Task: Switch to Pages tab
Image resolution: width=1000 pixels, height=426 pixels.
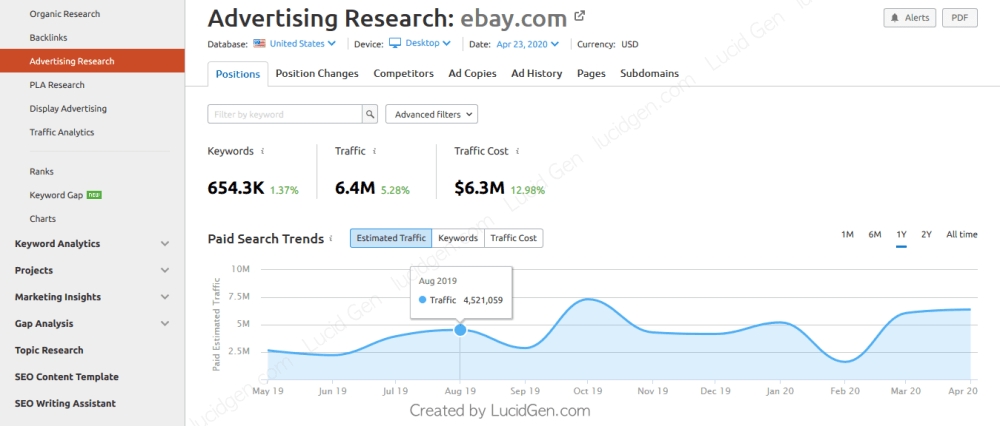Action: [591, 73]
